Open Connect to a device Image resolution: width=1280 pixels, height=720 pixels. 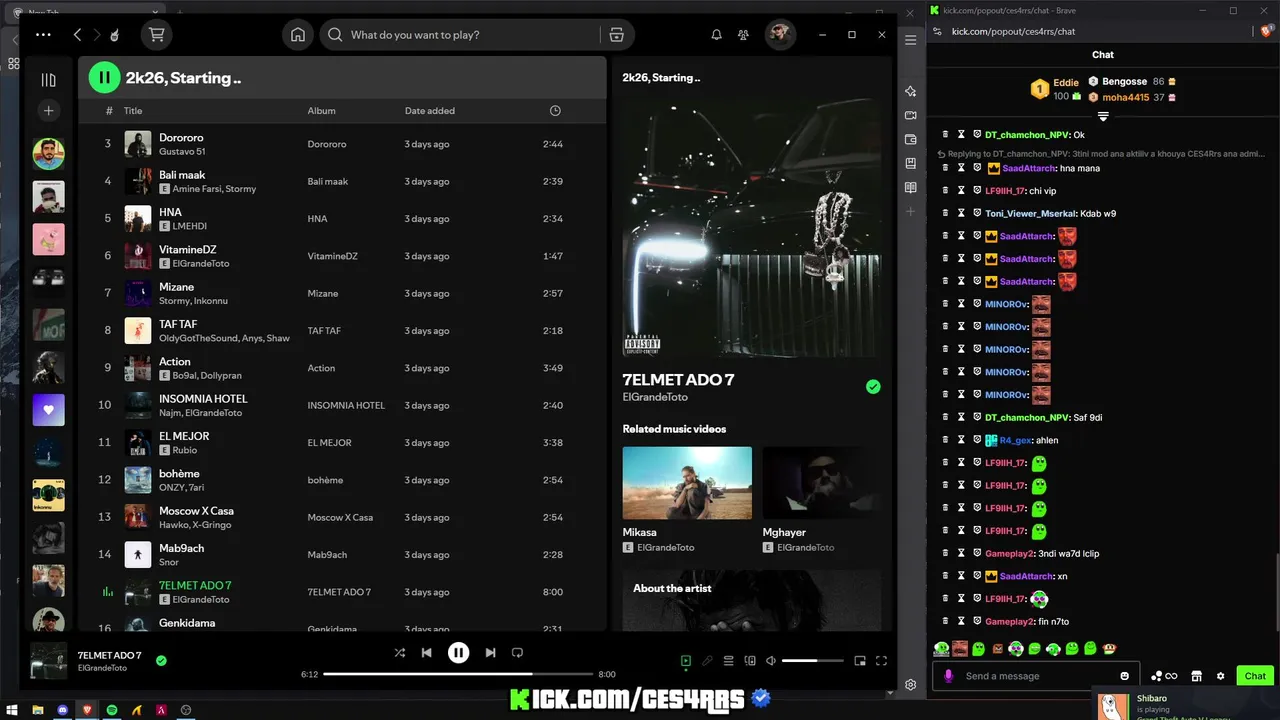tap(749, 661)
